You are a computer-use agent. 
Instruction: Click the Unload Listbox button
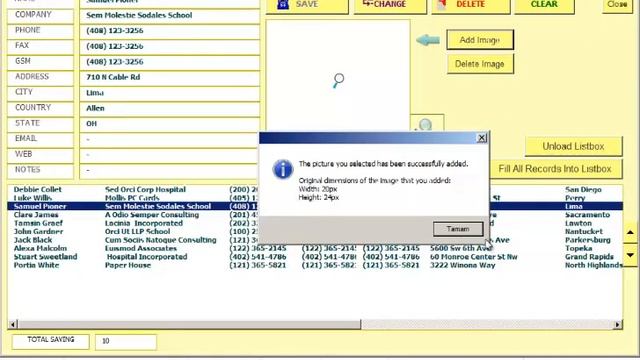(573, 147)
